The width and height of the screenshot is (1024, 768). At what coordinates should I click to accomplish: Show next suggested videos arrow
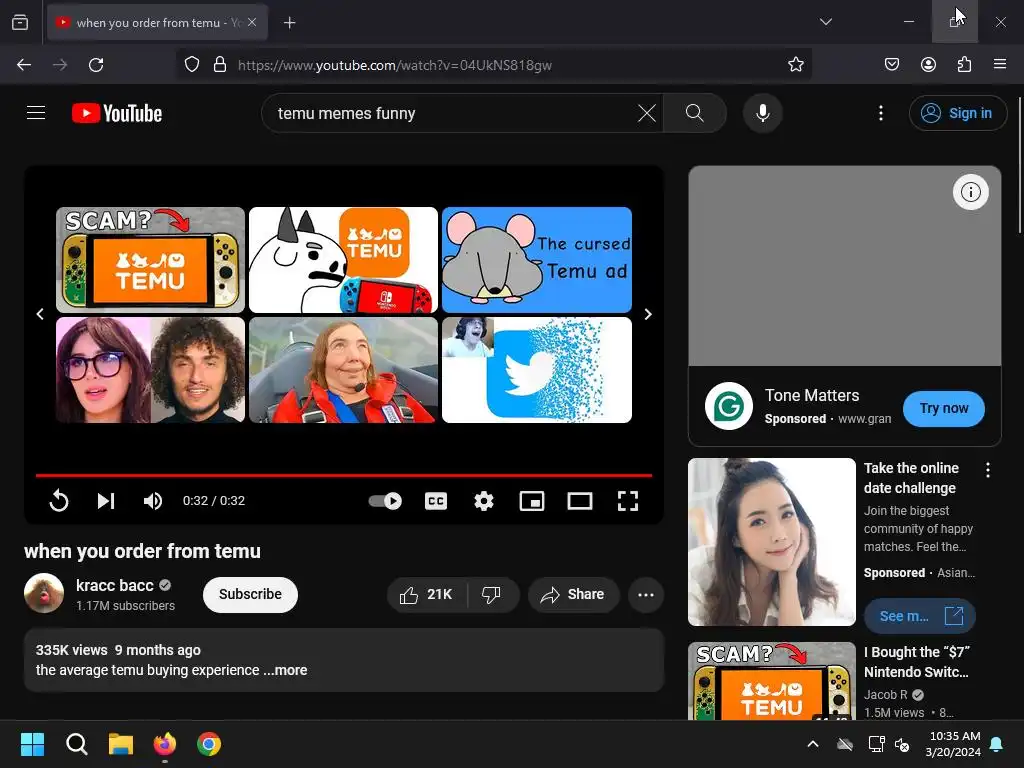click(648, 314)
